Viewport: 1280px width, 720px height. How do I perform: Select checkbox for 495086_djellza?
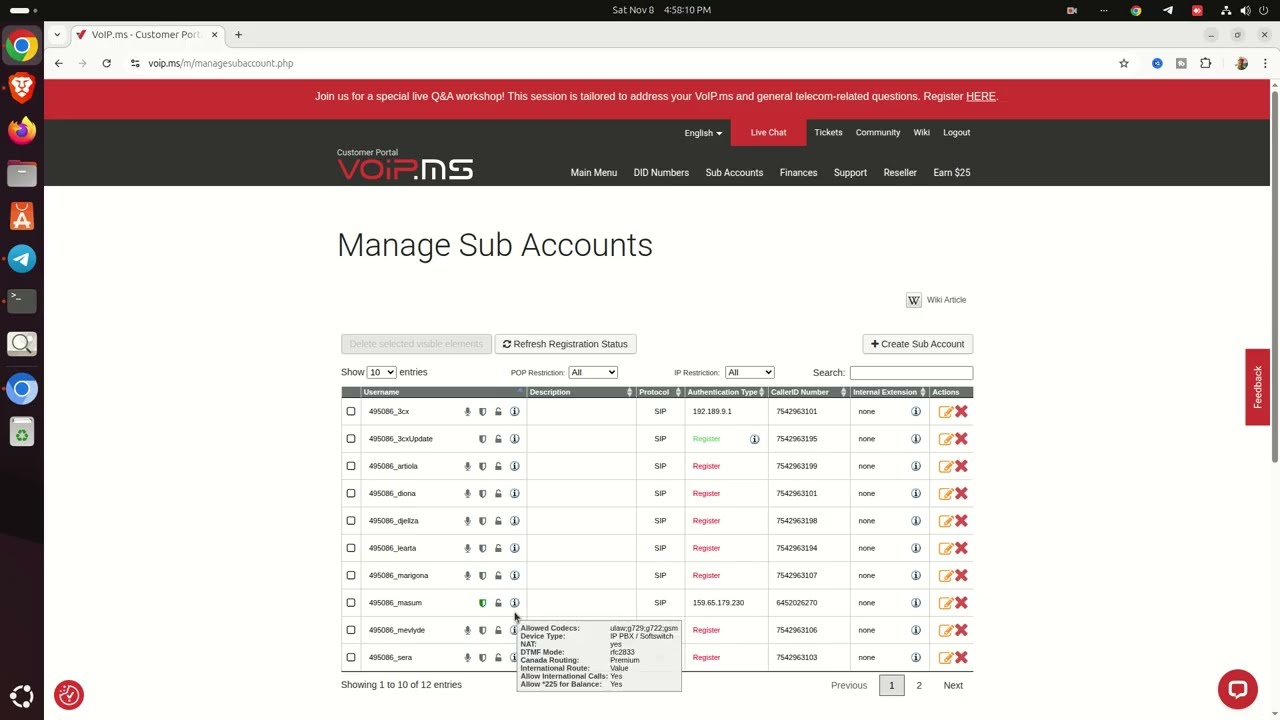tap(351, 521)
